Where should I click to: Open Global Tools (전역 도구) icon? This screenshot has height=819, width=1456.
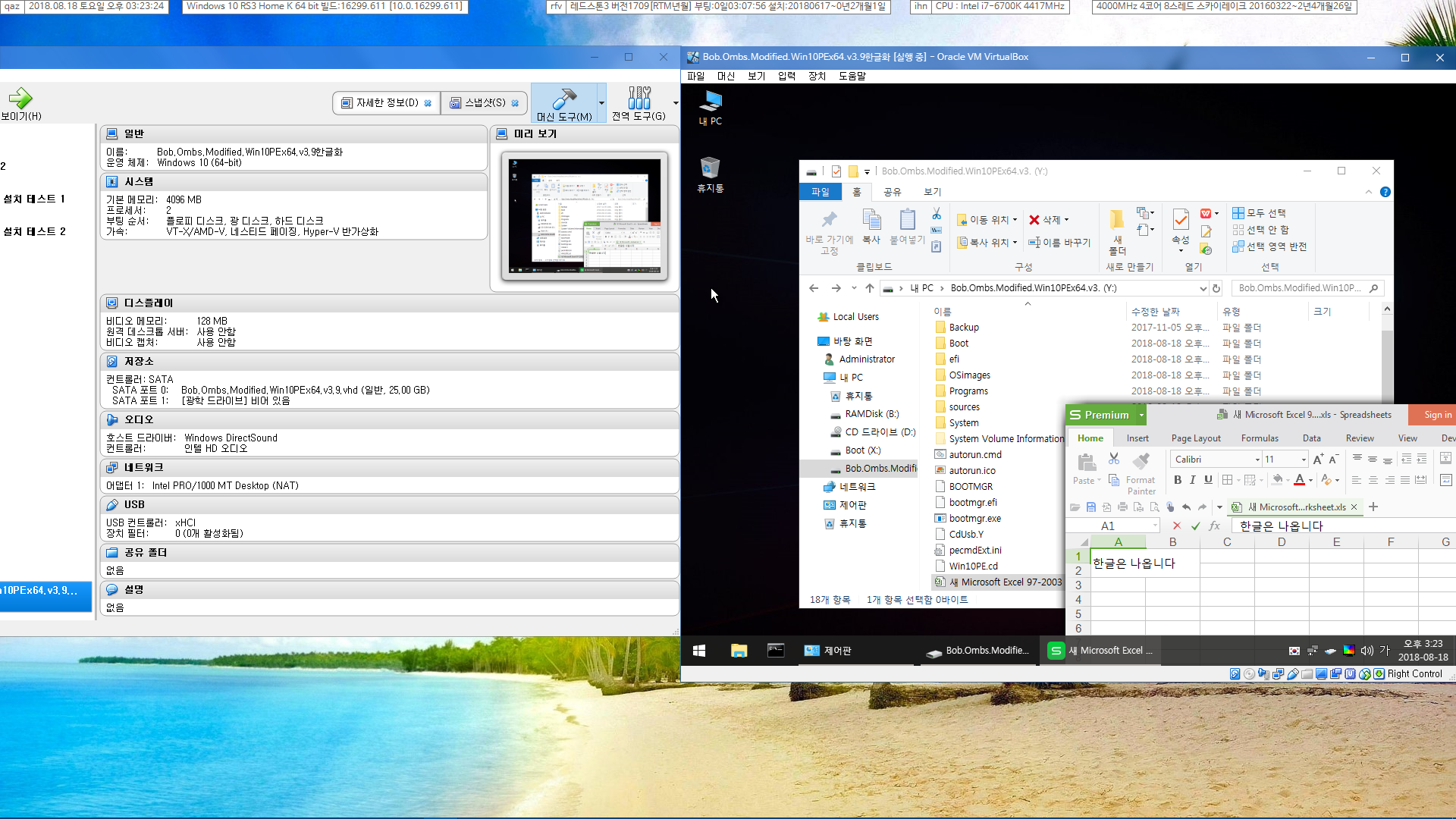click(639, 103)
